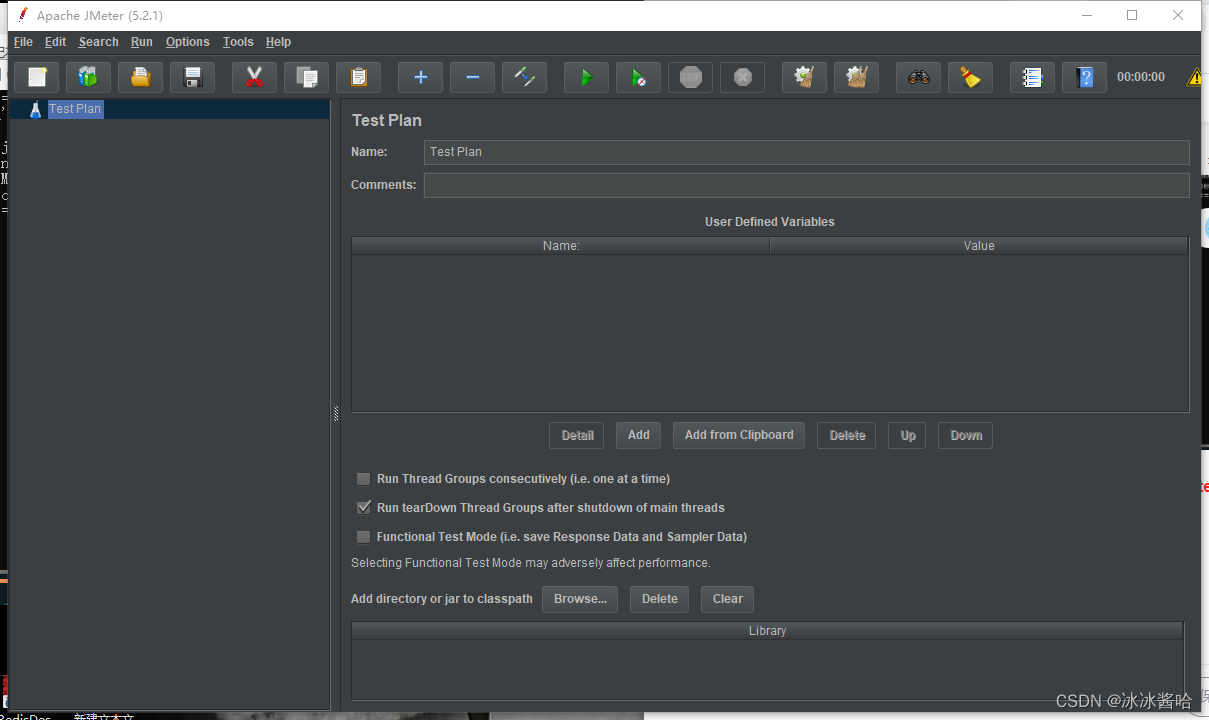Screen dimensions: 1209x720
Task: Click the Shutdown test icon
Action: (x=743, y=77)
